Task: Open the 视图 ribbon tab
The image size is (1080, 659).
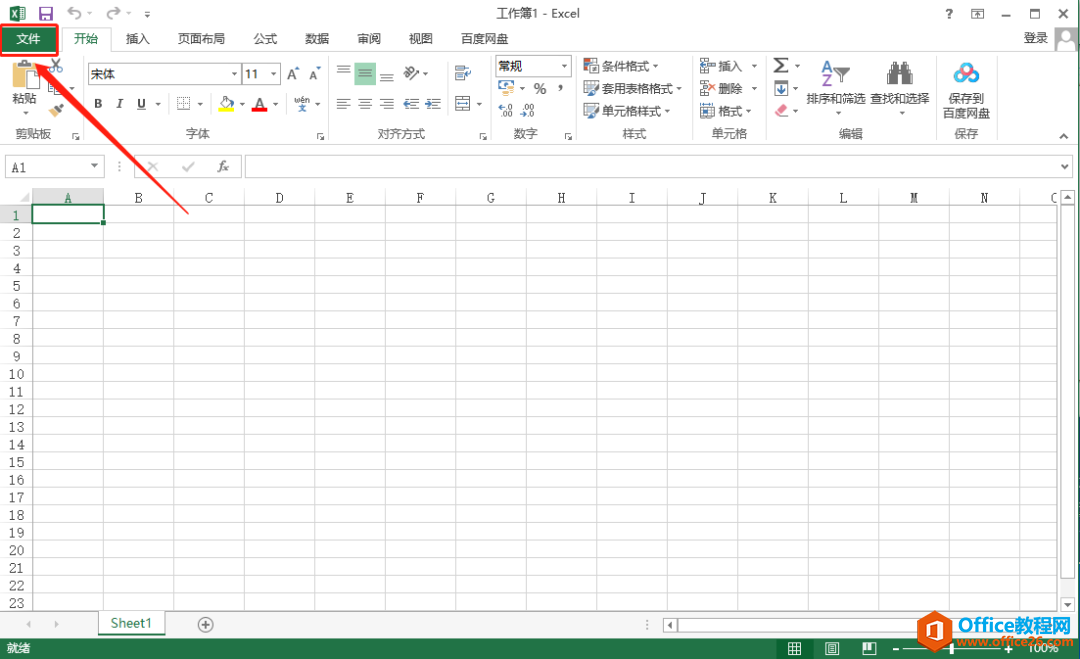Action: tap(421, 39)
